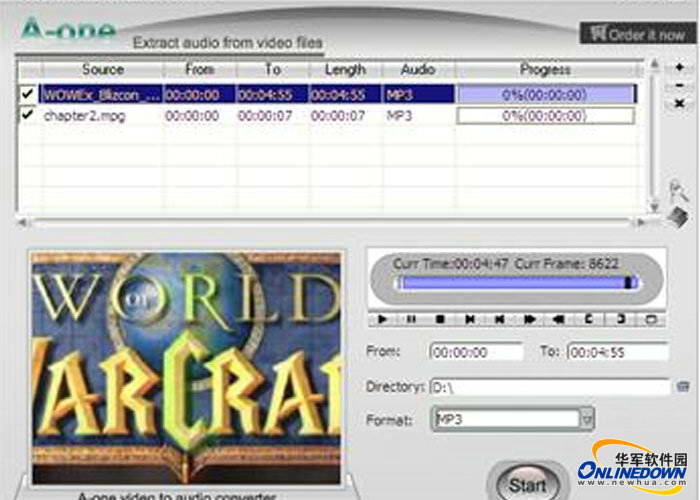The height and width of the screenshot is (500, 700).
Task: Click the rewind button
Action: point(559,319)
